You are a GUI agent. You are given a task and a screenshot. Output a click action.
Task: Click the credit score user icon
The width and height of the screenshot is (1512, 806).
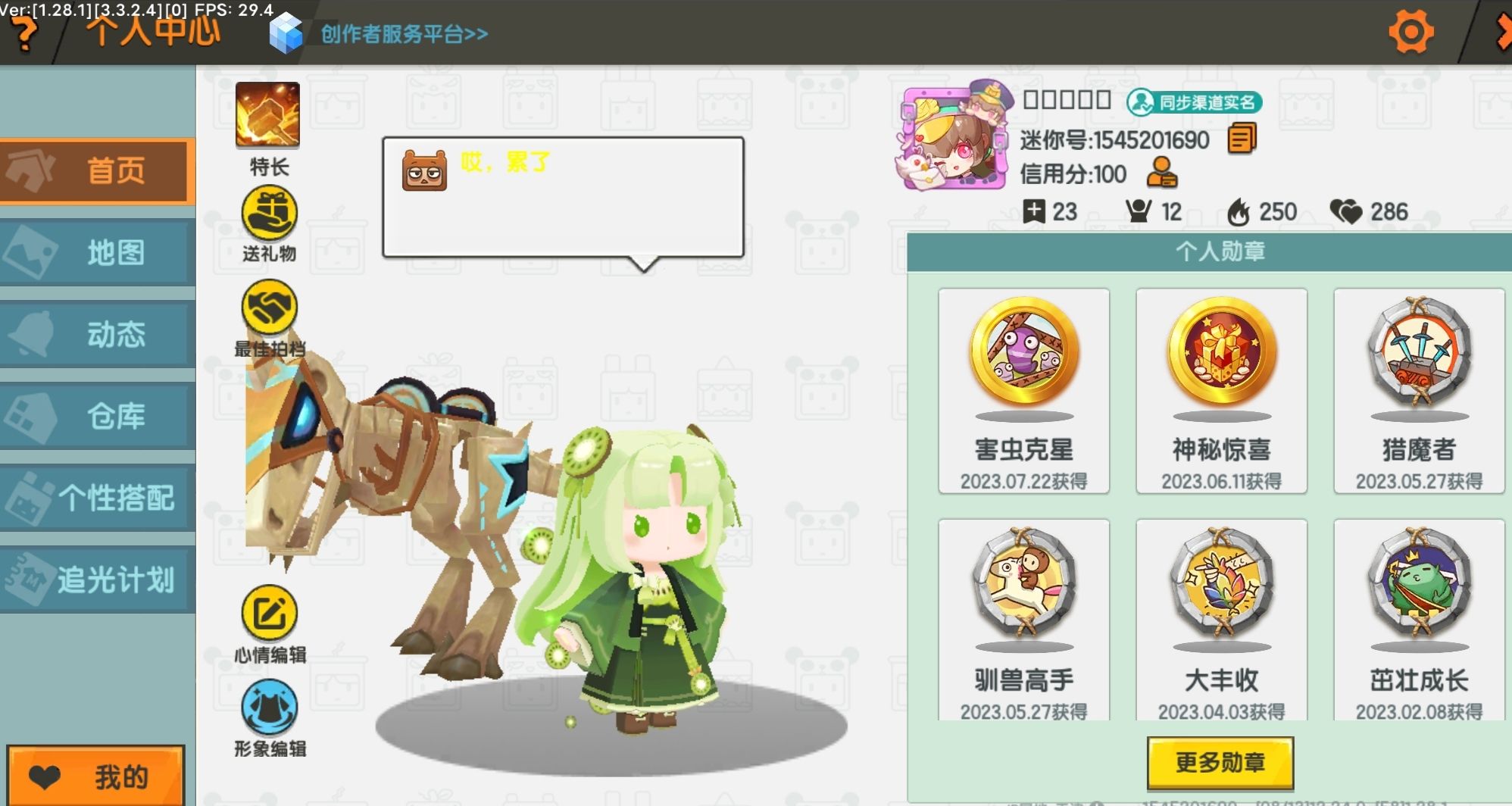point(1161,173)
